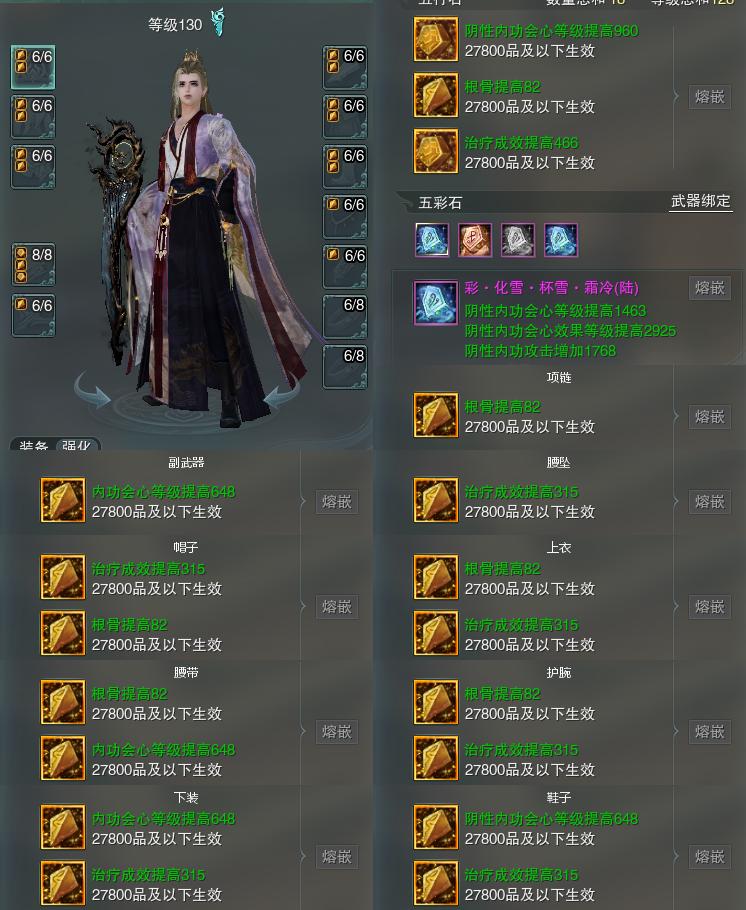This screenshot has width=746, height=910.
Task: Click 熔嵌 button for 腰坠
Action: tap(709, 501)
